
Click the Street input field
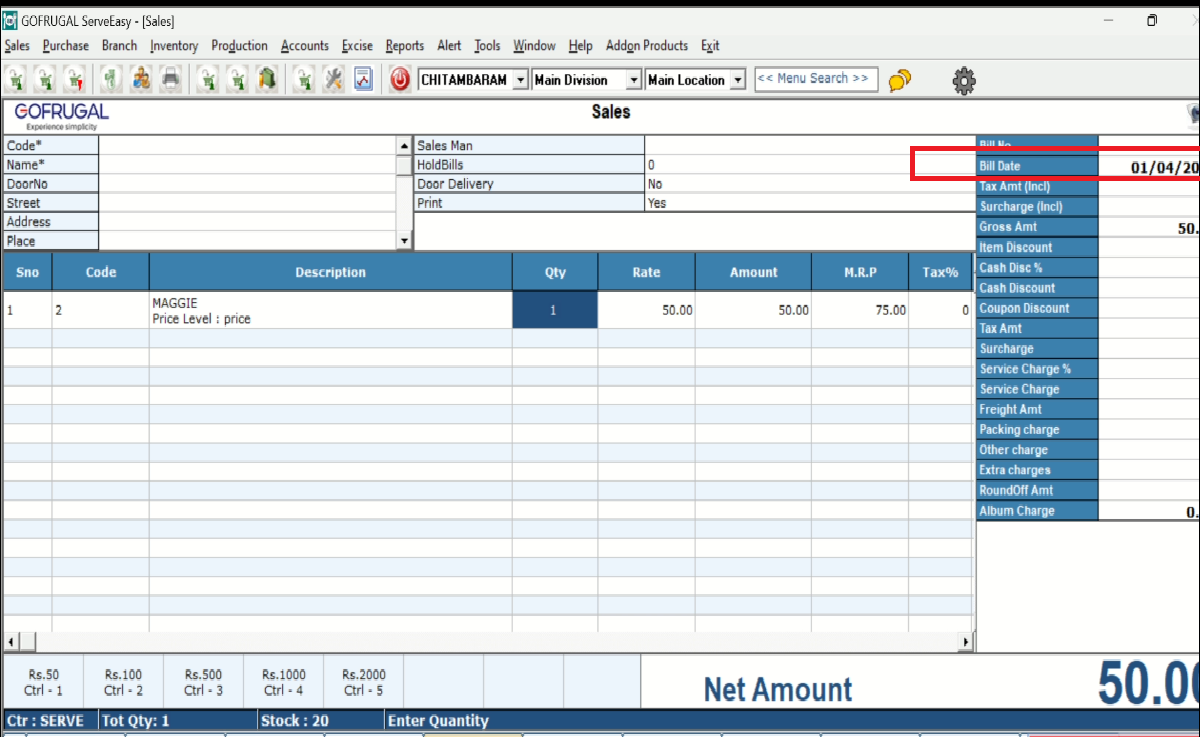[x=248, y=203]
